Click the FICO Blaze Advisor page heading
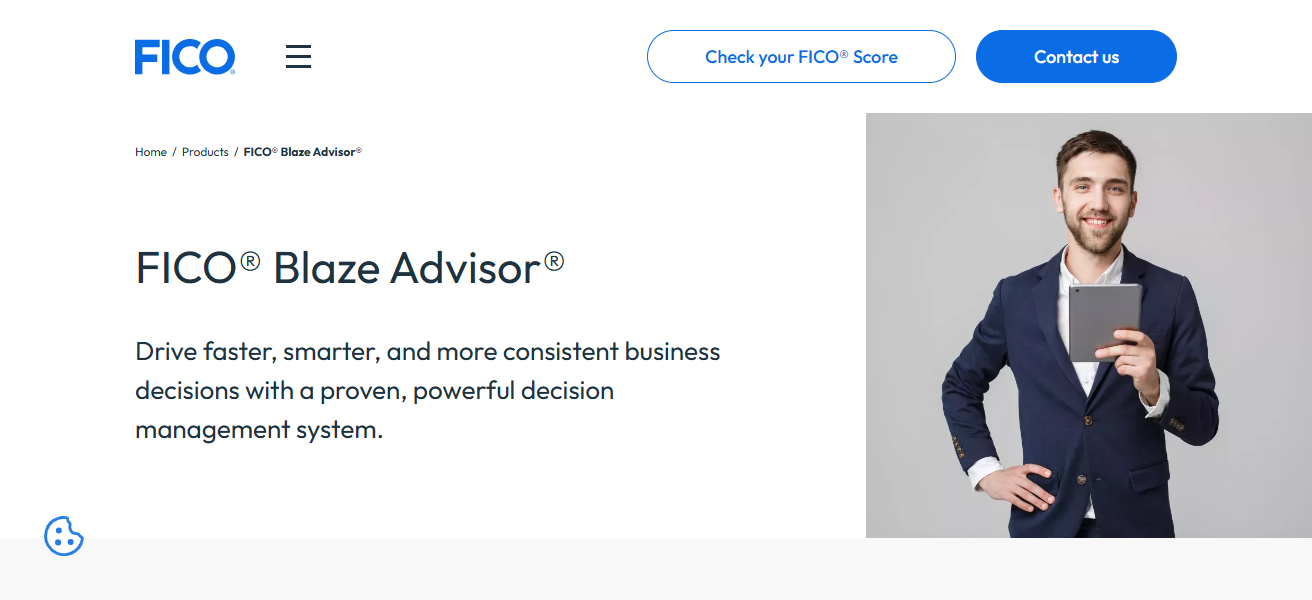 tap(348, 268)
